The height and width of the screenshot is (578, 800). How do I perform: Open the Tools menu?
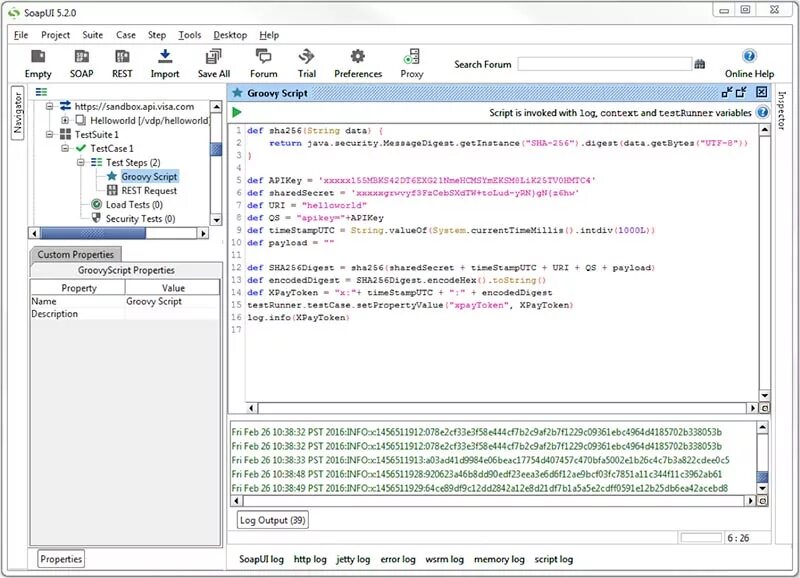(189, 35)
